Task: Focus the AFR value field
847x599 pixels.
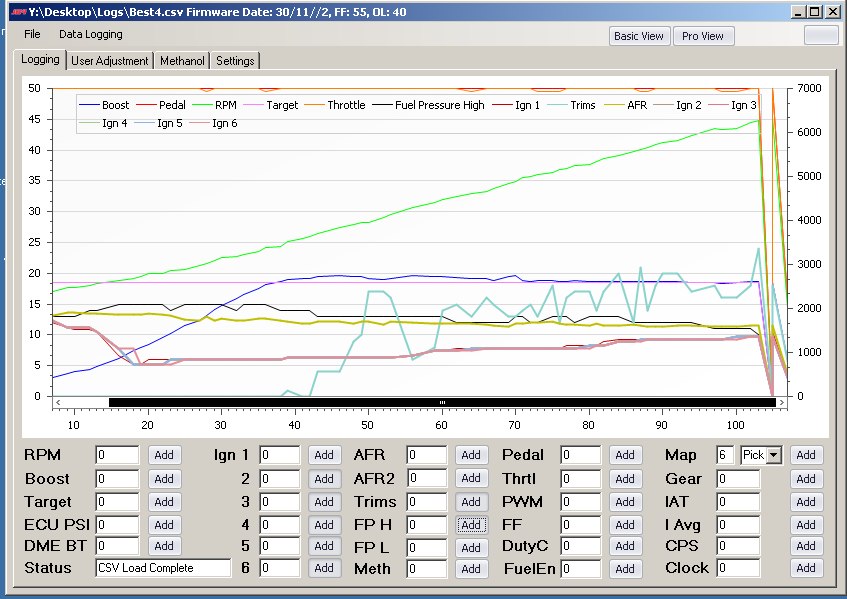Action: click(427, 455)
